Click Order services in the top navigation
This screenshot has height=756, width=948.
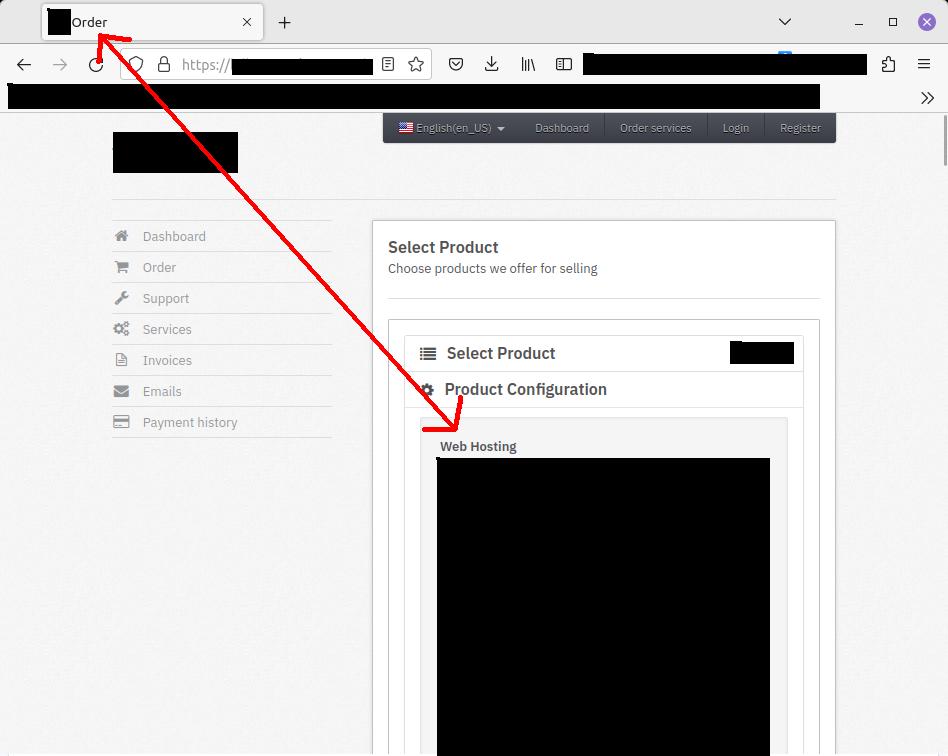(x=655, y=127)
